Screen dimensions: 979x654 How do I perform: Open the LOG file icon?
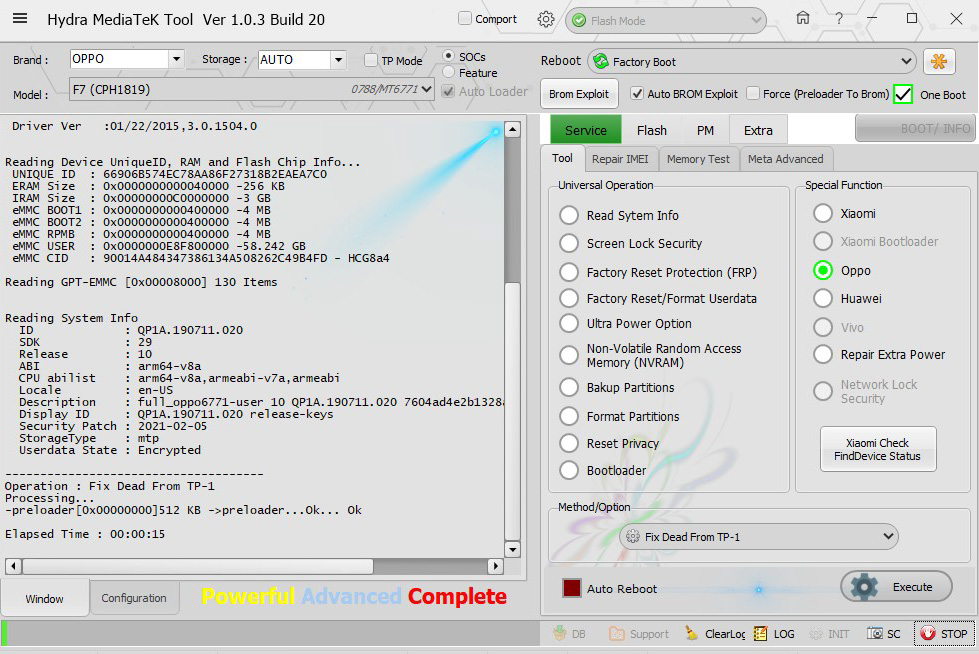click(760, 633)
